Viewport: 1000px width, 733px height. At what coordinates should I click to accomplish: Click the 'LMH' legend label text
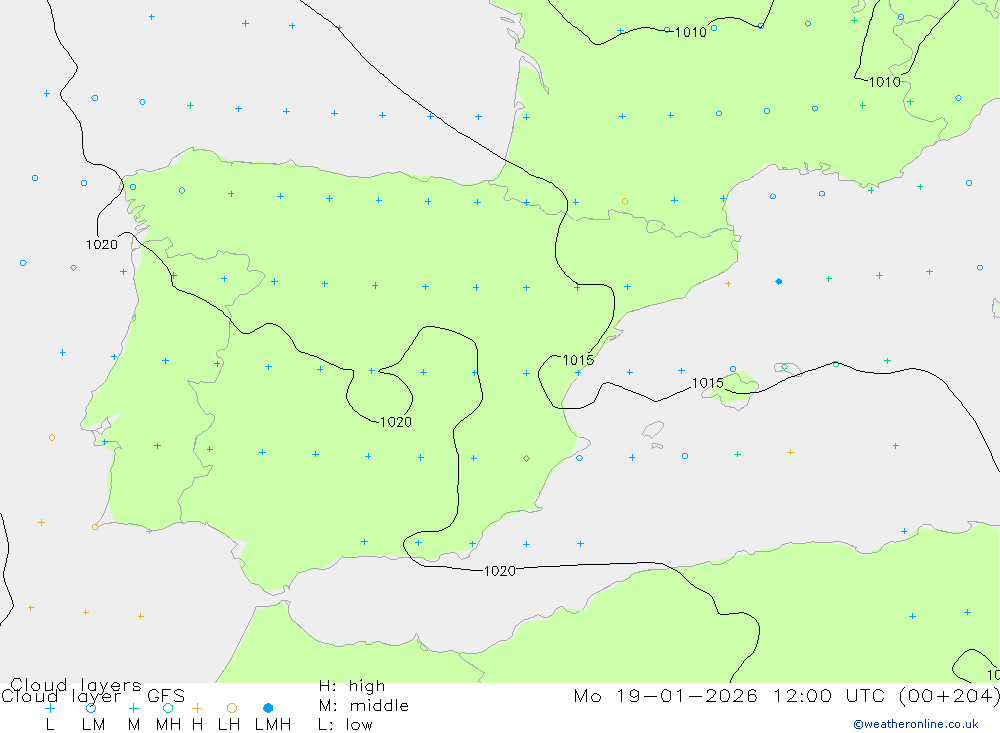[273, 725]
